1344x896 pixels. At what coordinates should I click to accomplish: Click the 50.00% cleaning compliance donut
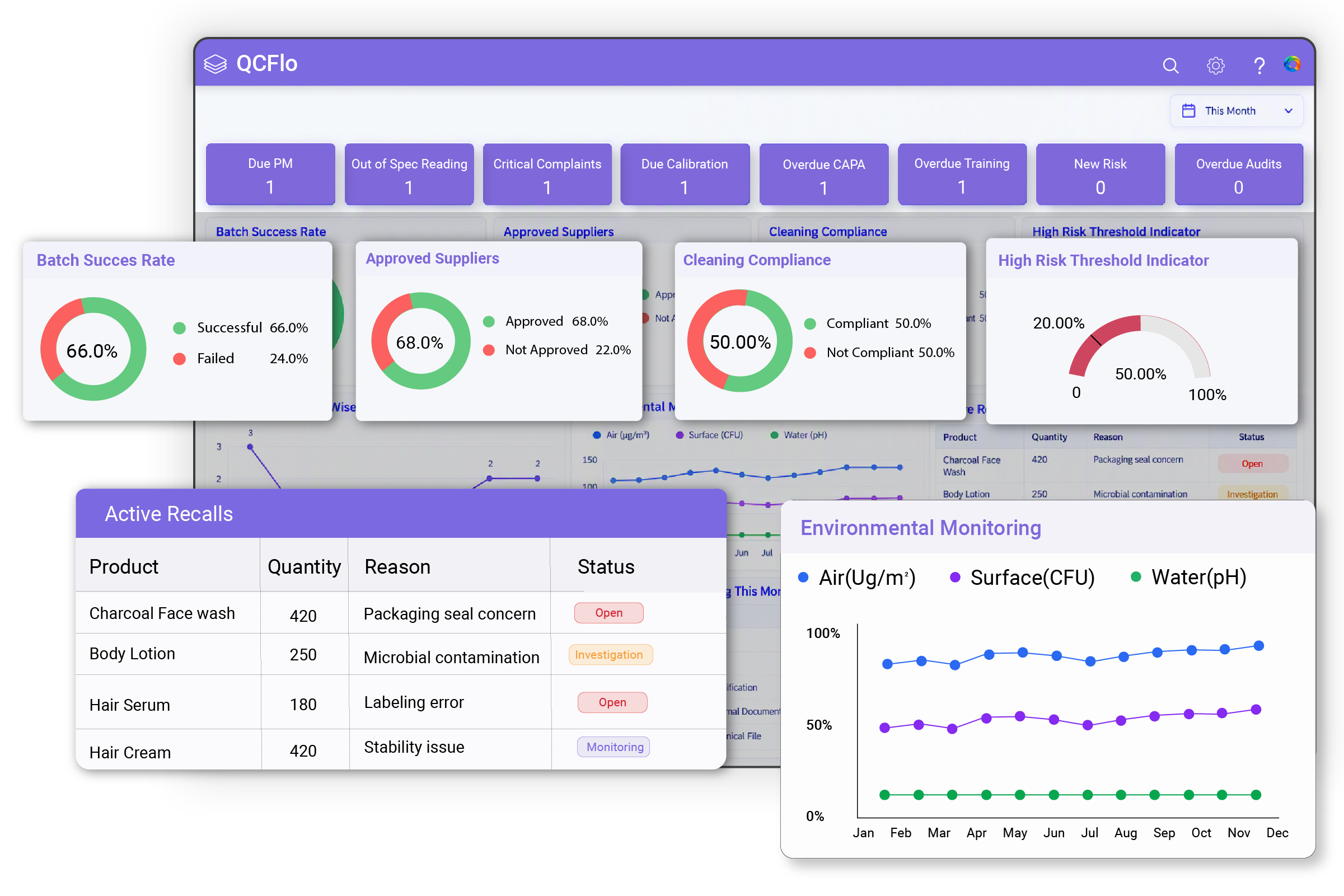coord(739,341)
